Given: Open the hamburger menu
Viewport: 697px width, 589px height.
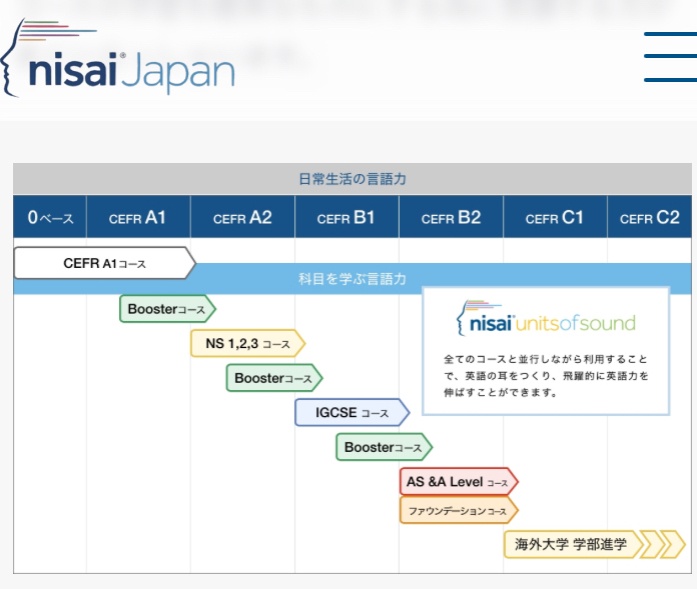Looking at the screenshot, I should [669, 57].
